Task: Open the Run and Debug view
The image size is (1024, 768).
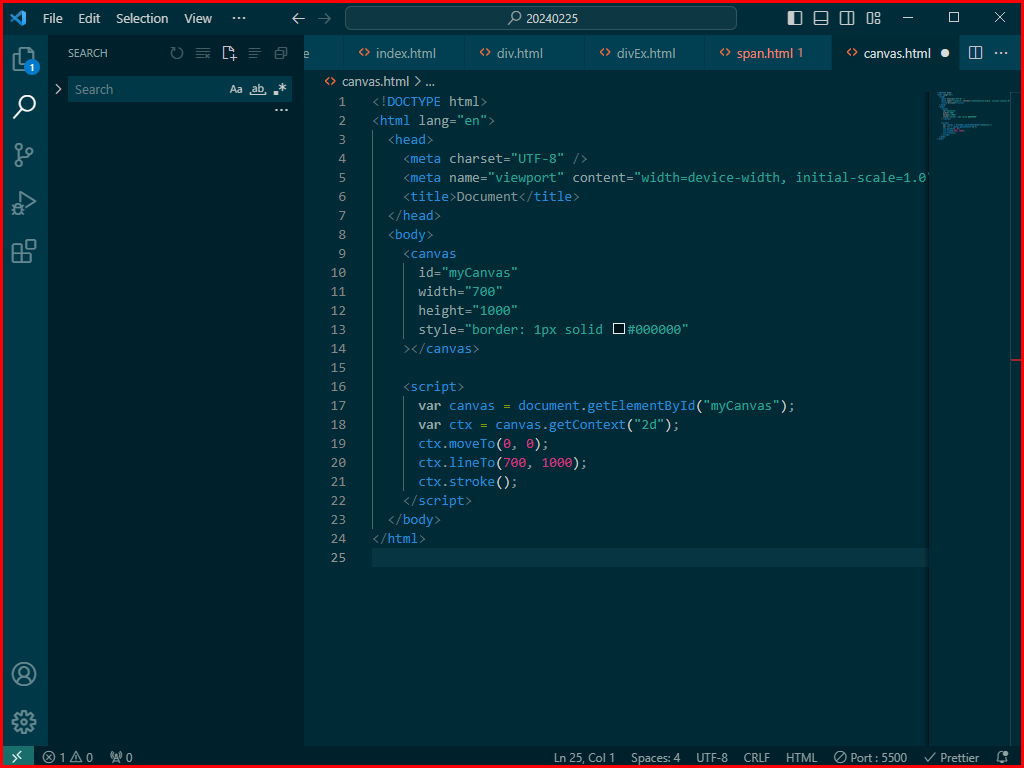Action: tap(24, 203)
